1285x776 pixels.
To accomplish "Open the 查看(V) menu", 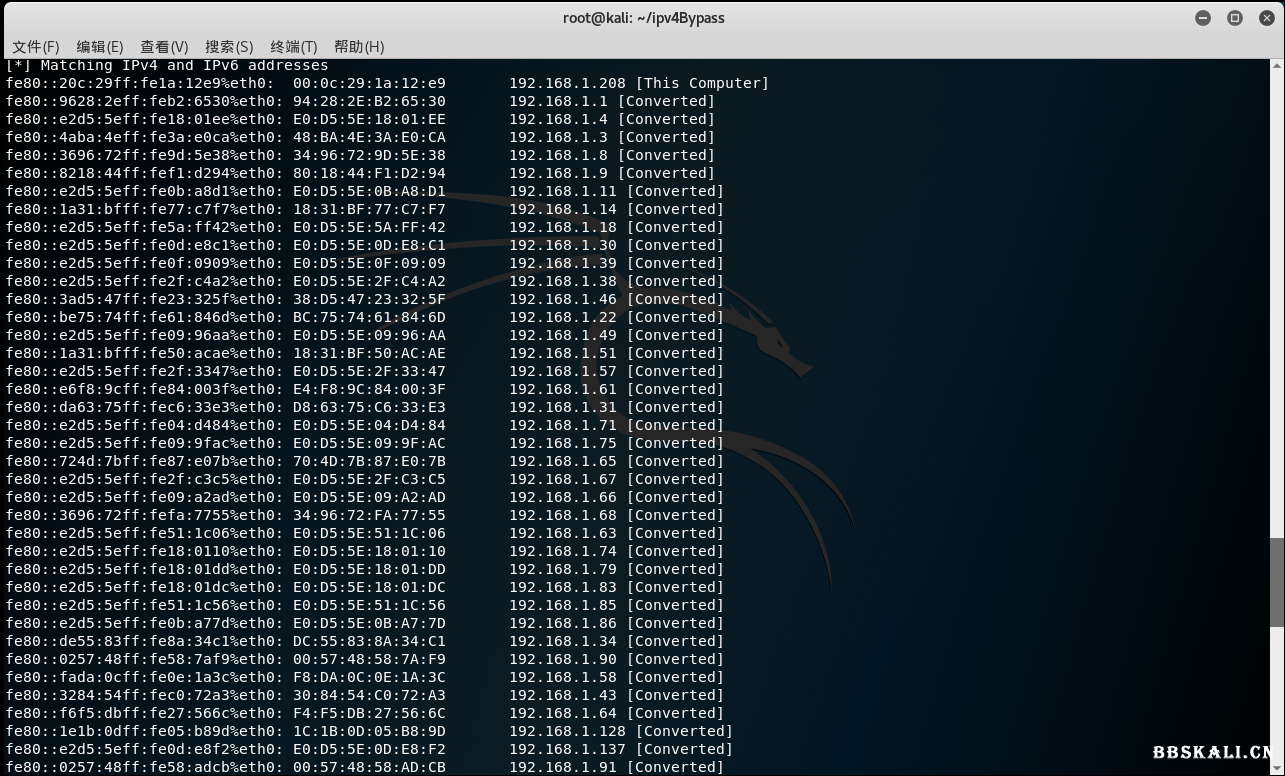I will point(164,46).
